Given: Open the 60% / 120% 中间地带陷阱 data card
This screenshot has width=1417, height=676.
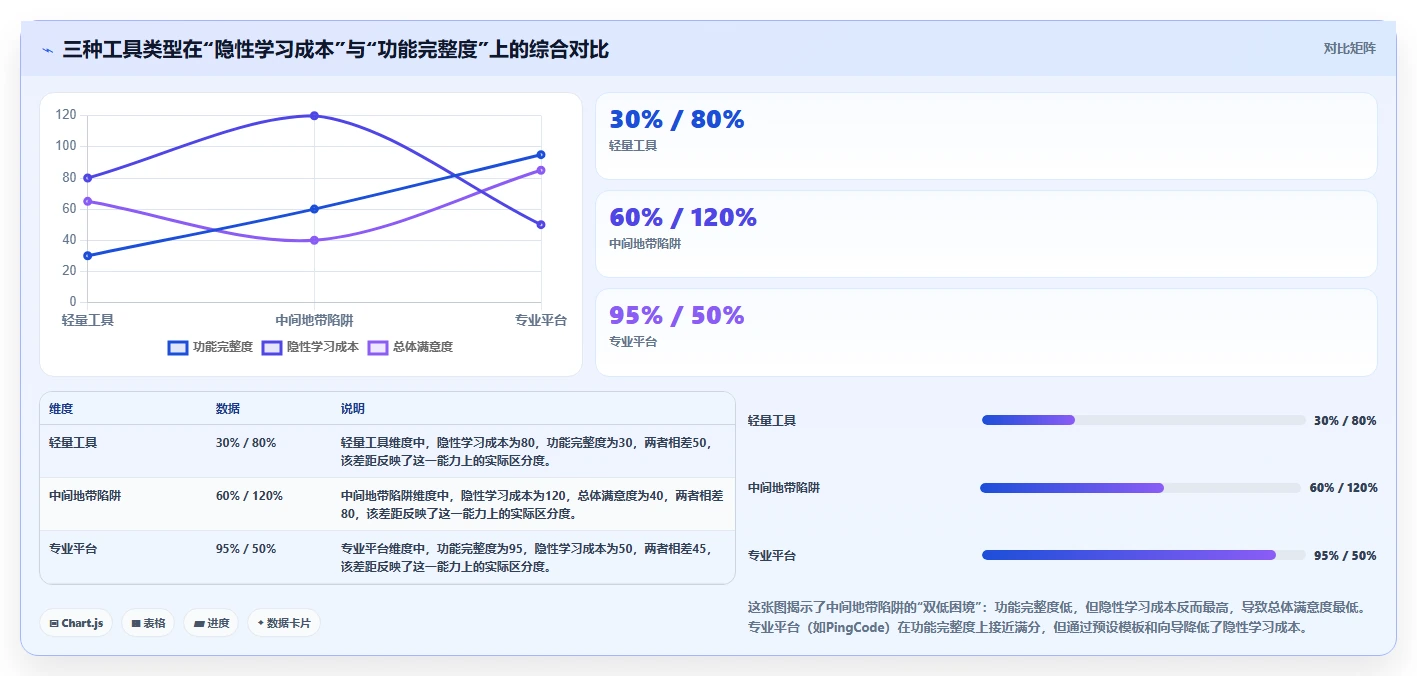Looking at the screenshot, I should pos(986,234).
